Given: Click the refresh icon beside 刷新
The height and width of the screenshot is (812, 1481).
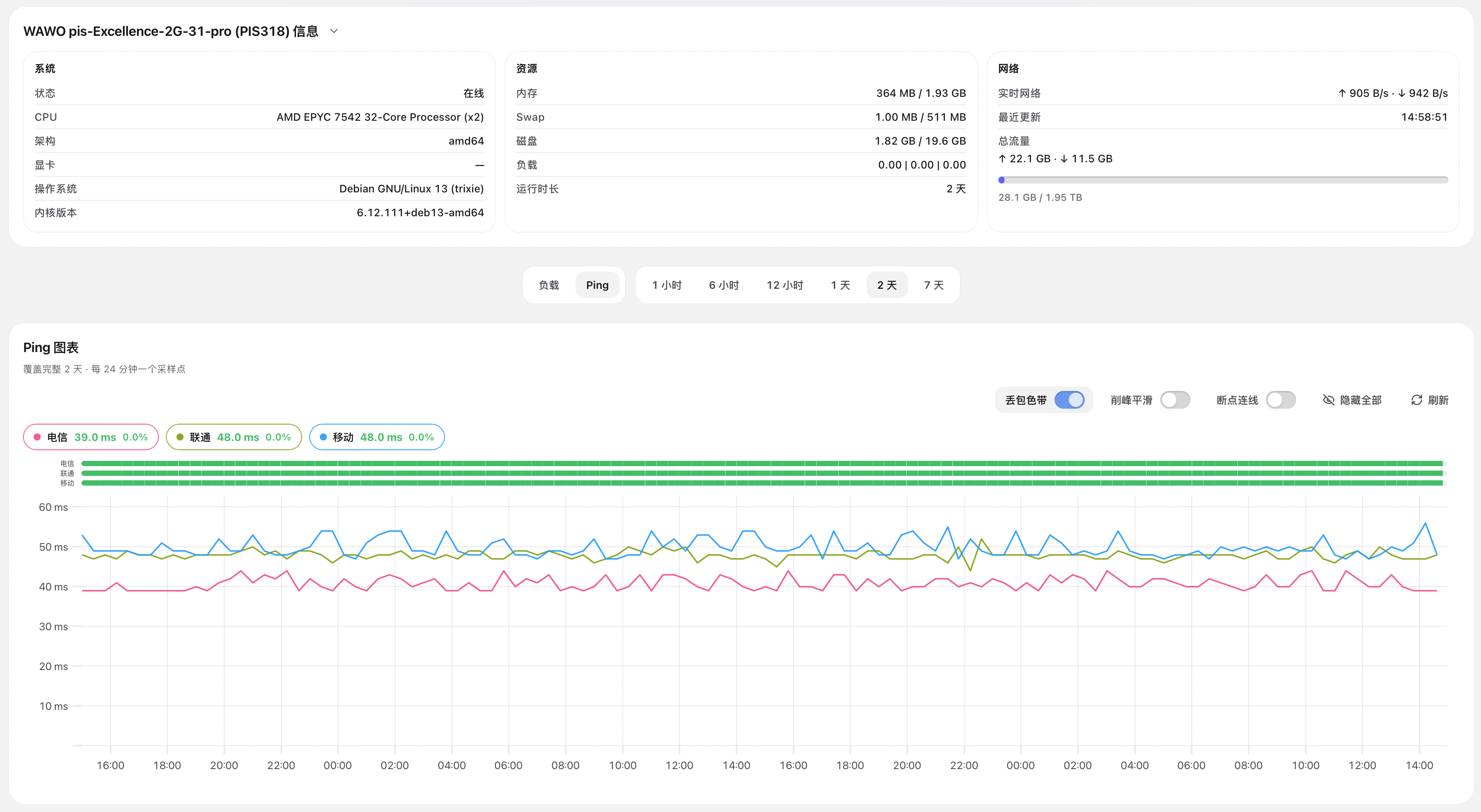Looking at the screenshot, I should (1416, 400).
